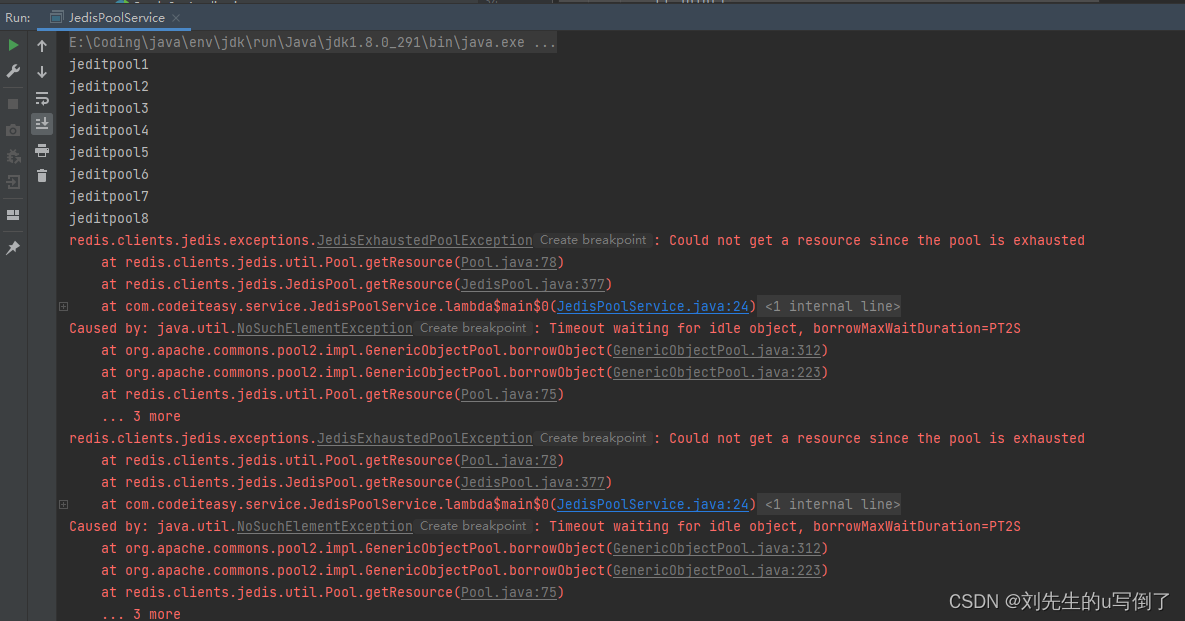This screenshot has height=621, width=1185.
Task: Open GenericObjectPool.java:223 link in the upper trace
Action: click(x=716, y=372)
